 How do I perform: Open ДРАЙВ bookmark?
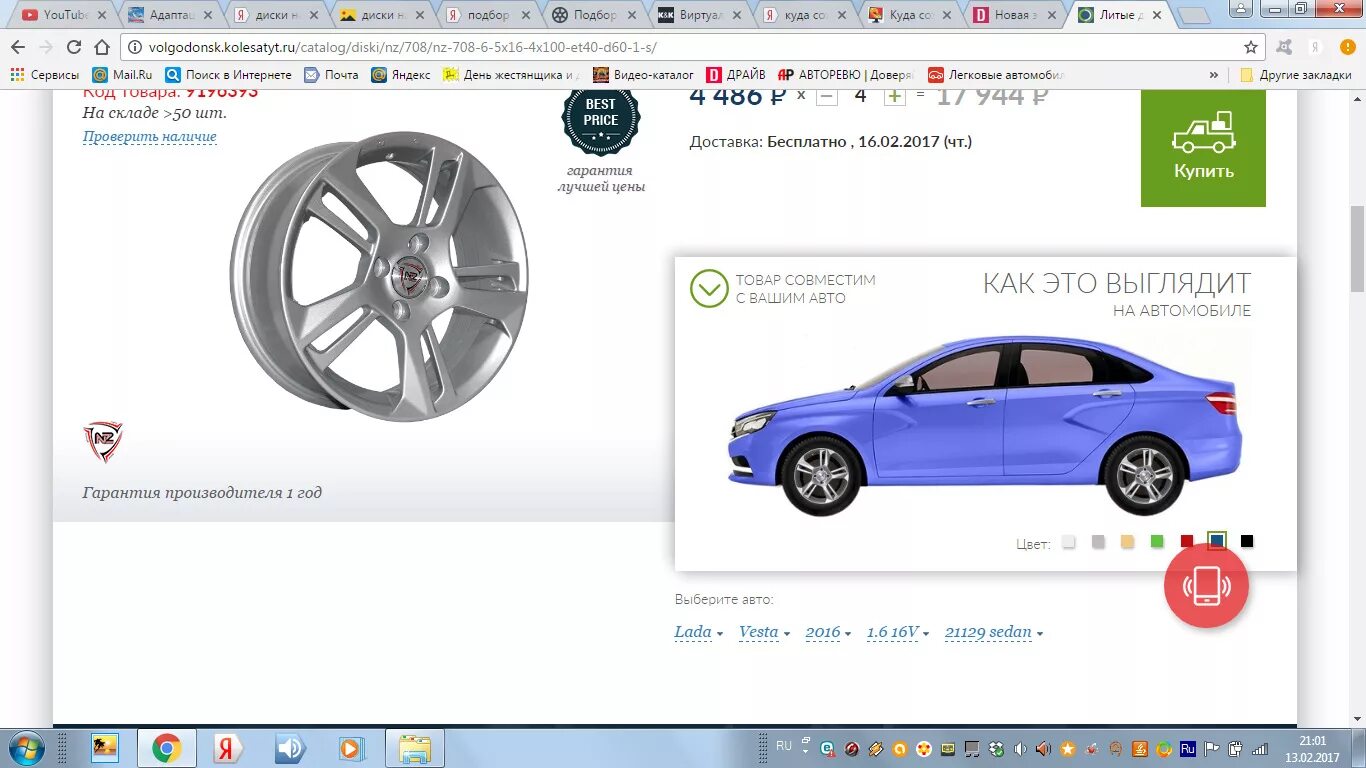point(736,75)
